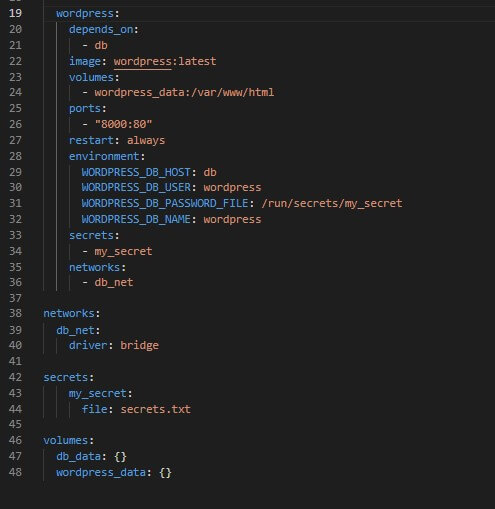The height and width of the screenshot is (509, 495).
Task: Click the 'wordpress:' service key on line 19
Action: pos(88,13)
